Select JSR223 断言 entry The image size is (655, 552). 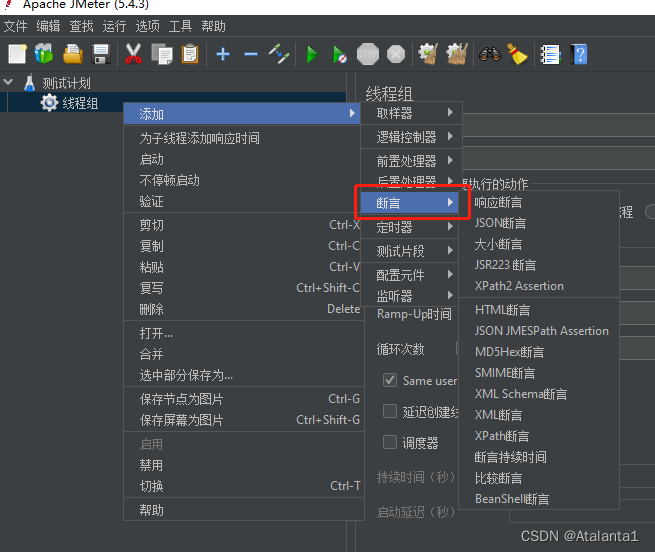[539, 265]
